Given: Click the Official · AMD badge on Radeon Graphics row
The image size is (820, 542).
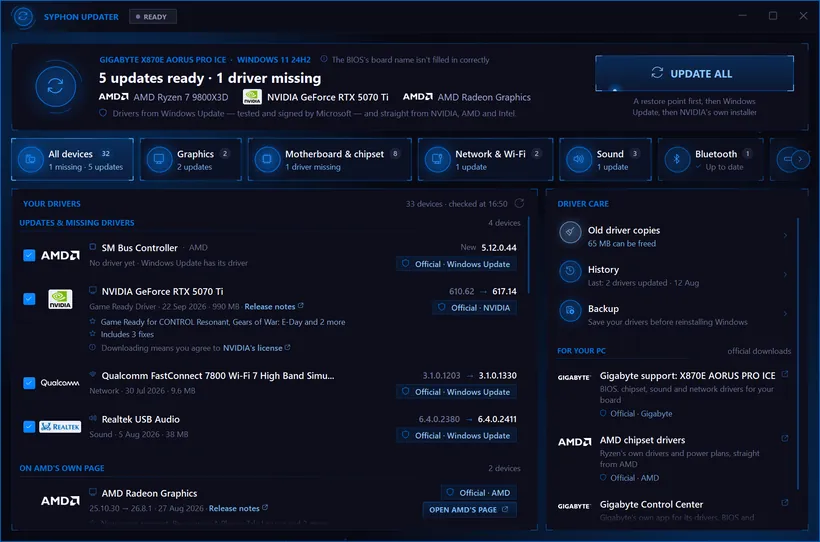Looking at the screenshot, I should point(479,493).
